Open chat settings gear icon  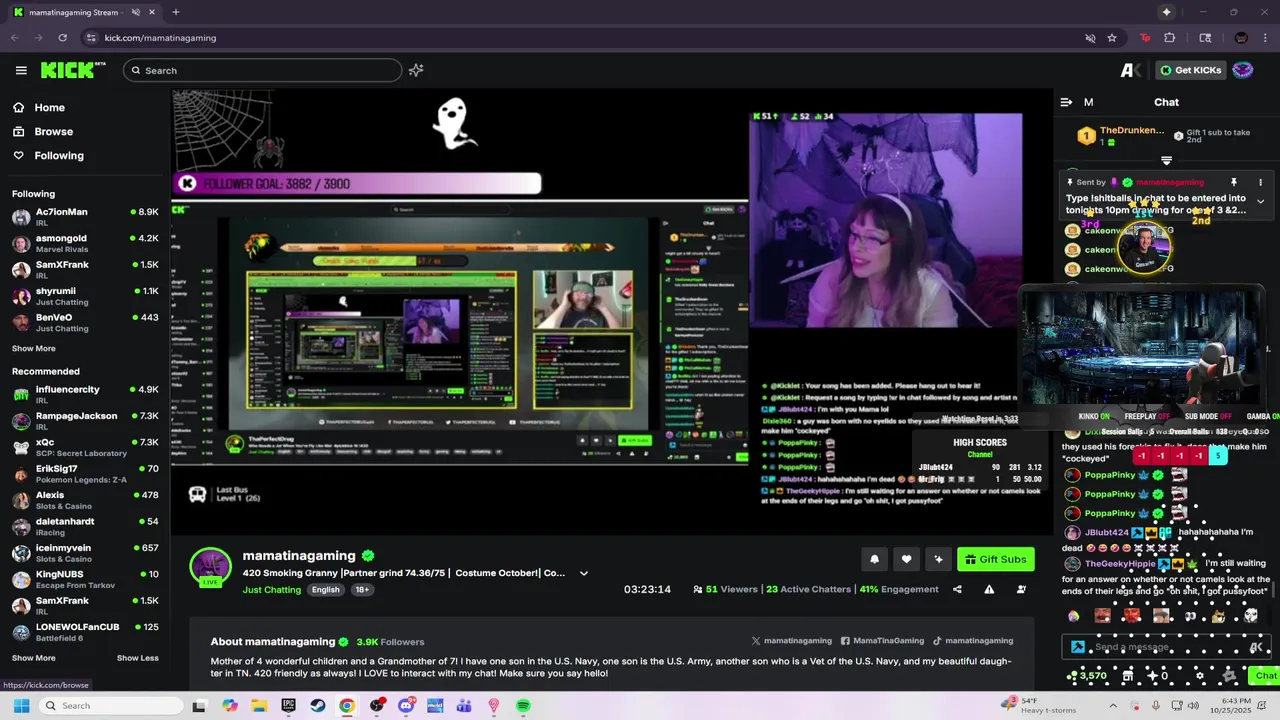coord(1200,676)
